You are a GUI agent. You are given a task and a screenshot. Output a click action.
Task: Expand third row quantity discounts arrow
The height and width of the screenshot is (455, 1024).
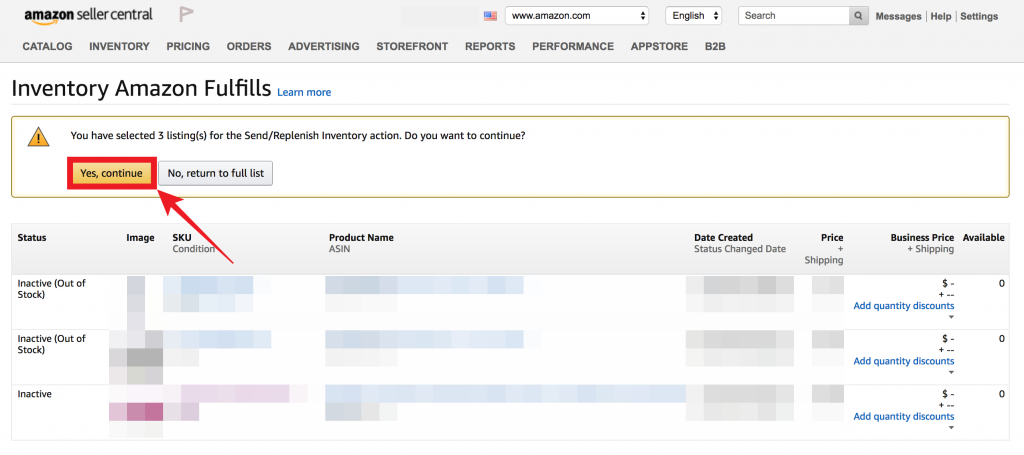(951, 428)
